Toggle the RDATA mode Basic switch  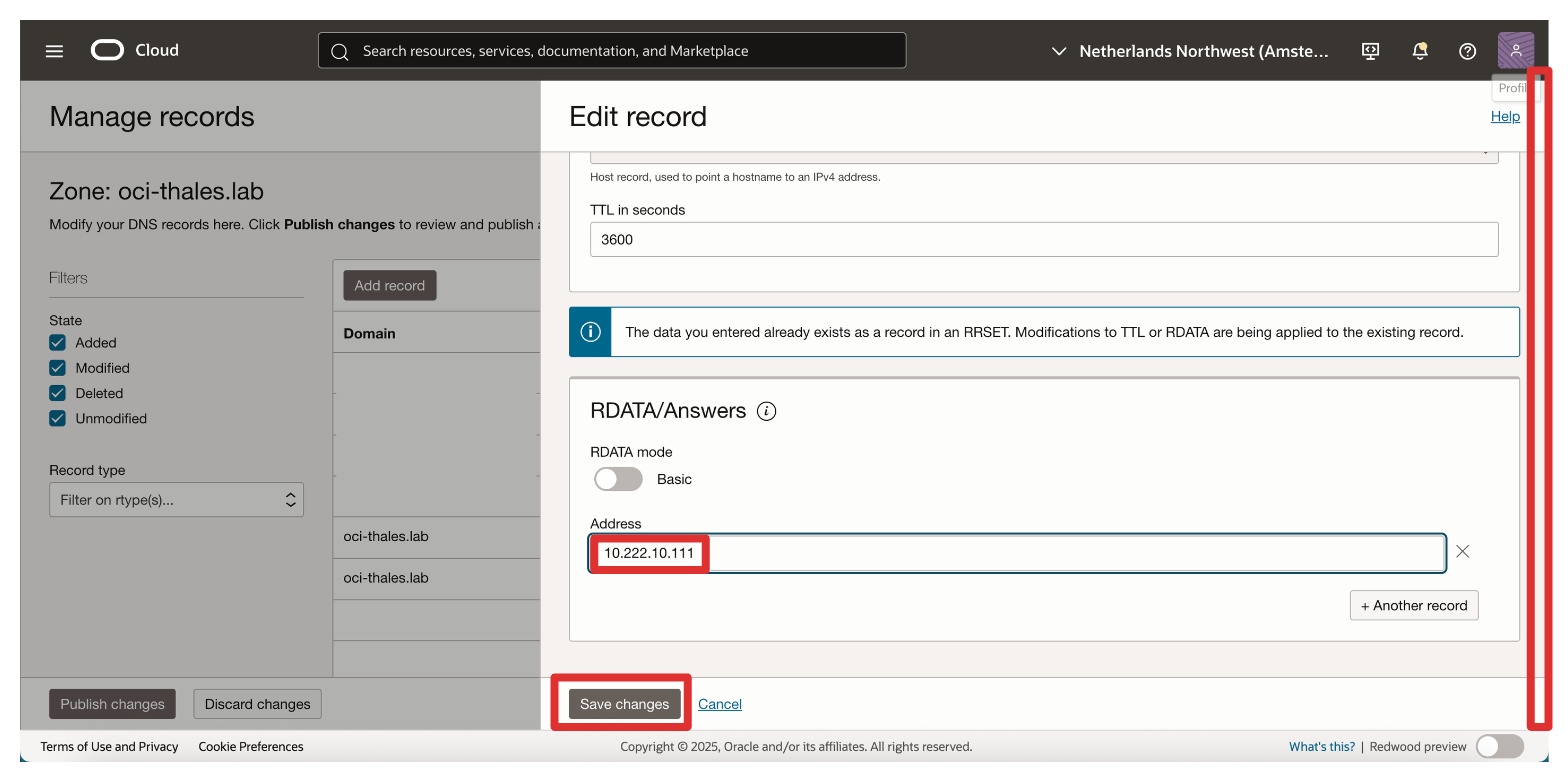coord(618,479)
